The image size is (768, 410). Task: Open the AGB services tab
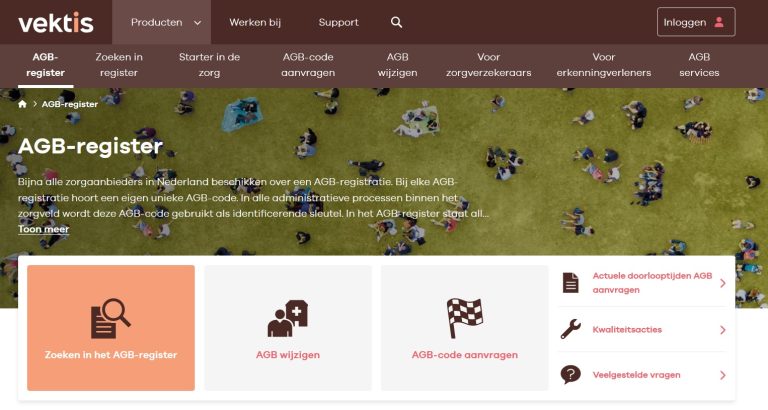pos(699,65)
